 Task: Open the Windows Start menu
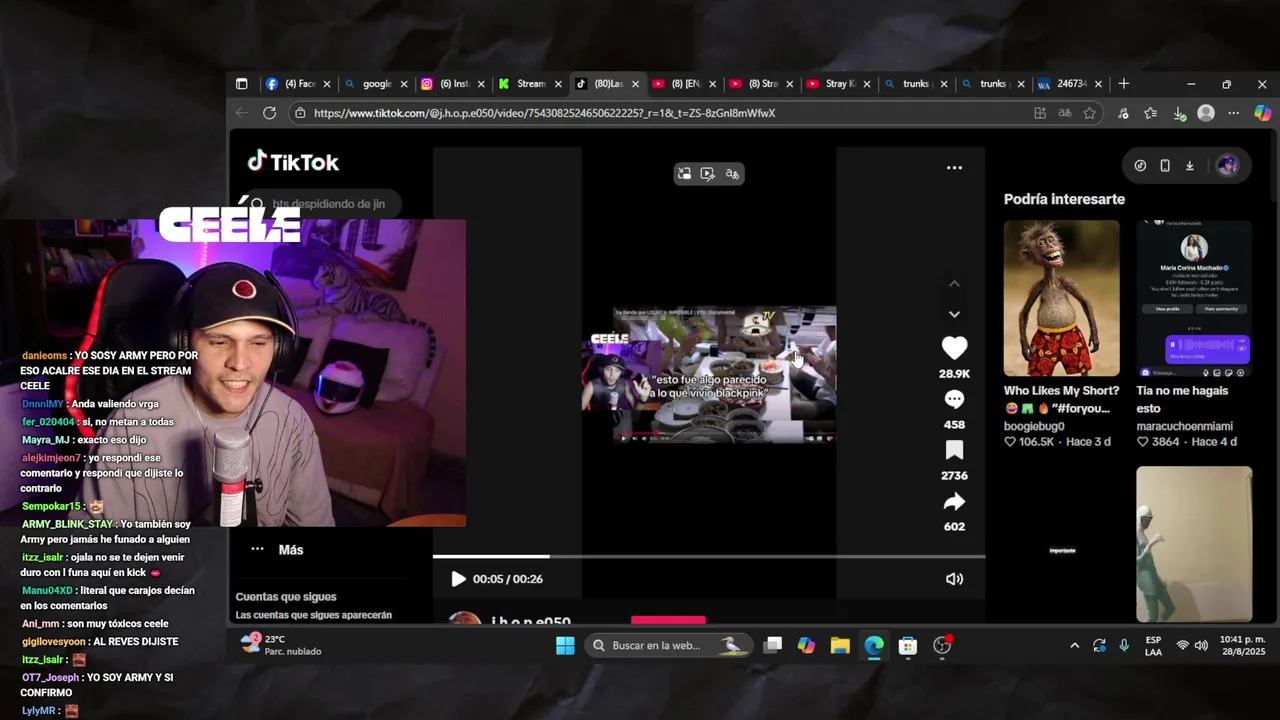pyautogui.click(x=565, y=645)
